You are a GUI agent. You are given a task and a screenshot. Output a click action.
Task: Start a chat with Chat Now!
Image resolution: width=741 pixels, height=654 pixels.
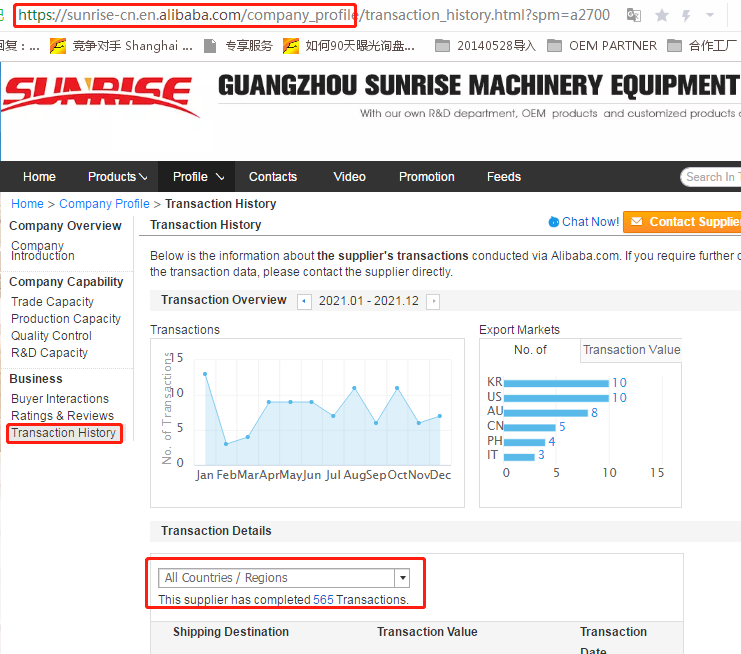pyautogui.click(x=584, y=222)
